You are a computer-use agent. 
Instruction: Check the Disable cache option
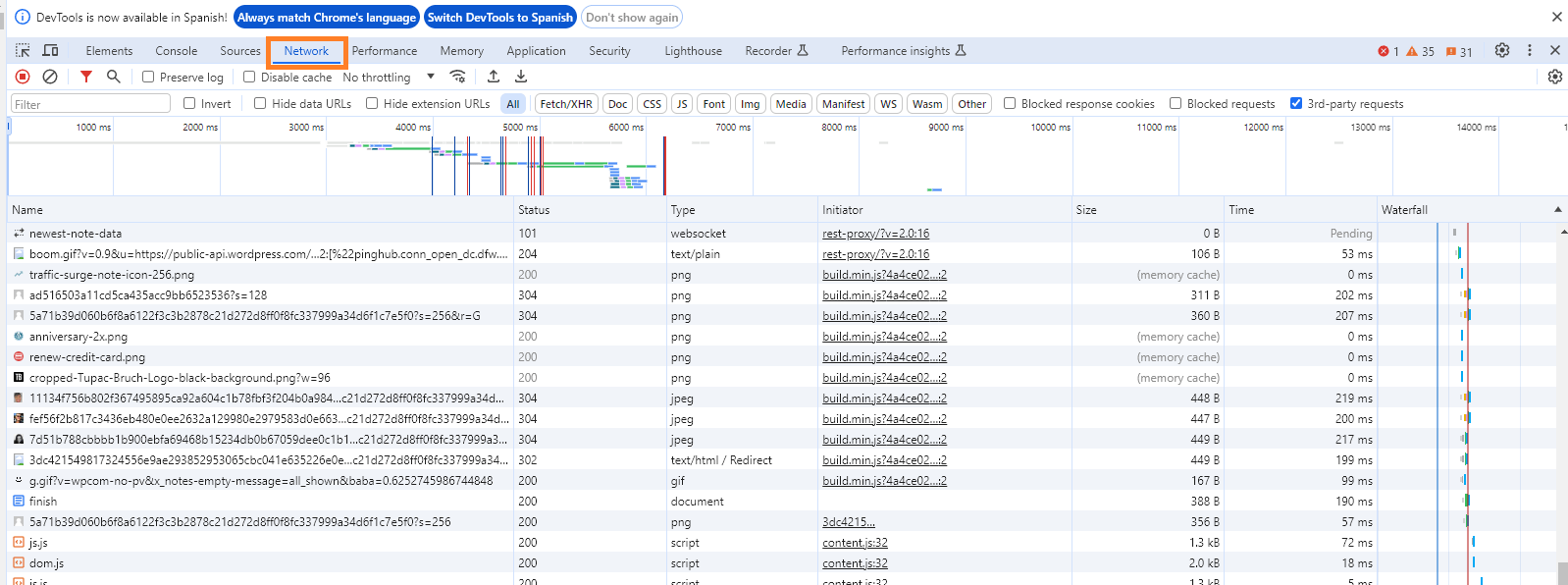point(249,77)
